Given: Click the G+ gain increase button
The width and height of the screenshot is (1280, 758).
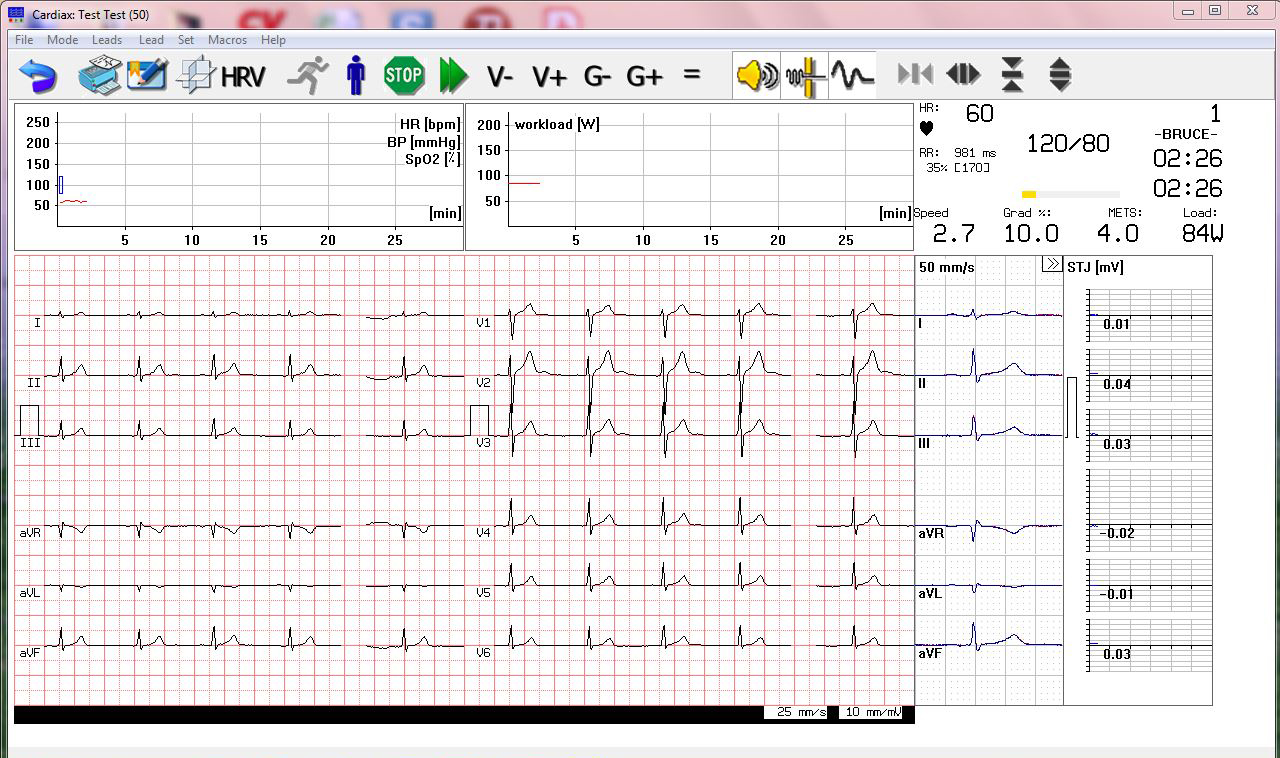Looking at the screenshot, I should (644, 76).
